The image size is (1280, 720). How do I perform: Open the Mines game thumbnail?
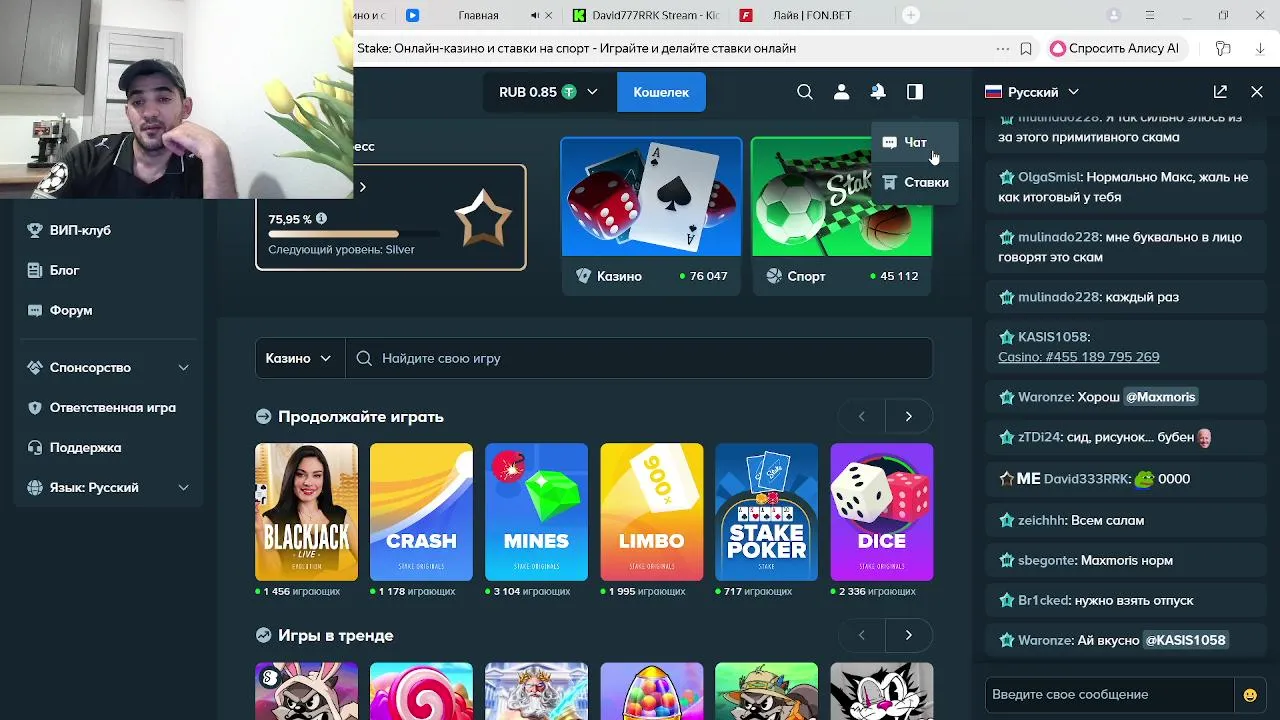pos(536,512)
